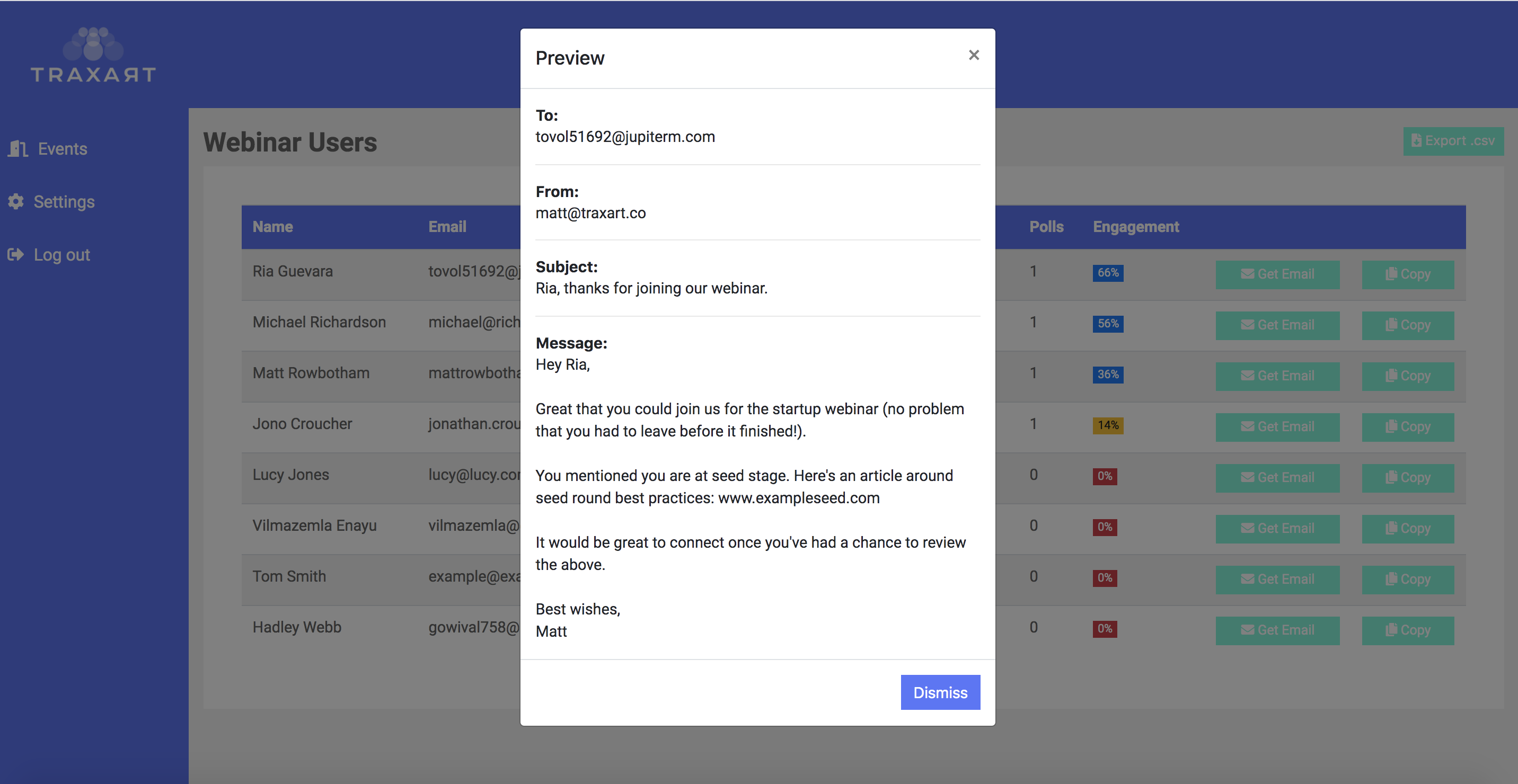1518x784 pixels.
Task: Get Email for Ria Guevara
Action: click(x=1277, y=274)
